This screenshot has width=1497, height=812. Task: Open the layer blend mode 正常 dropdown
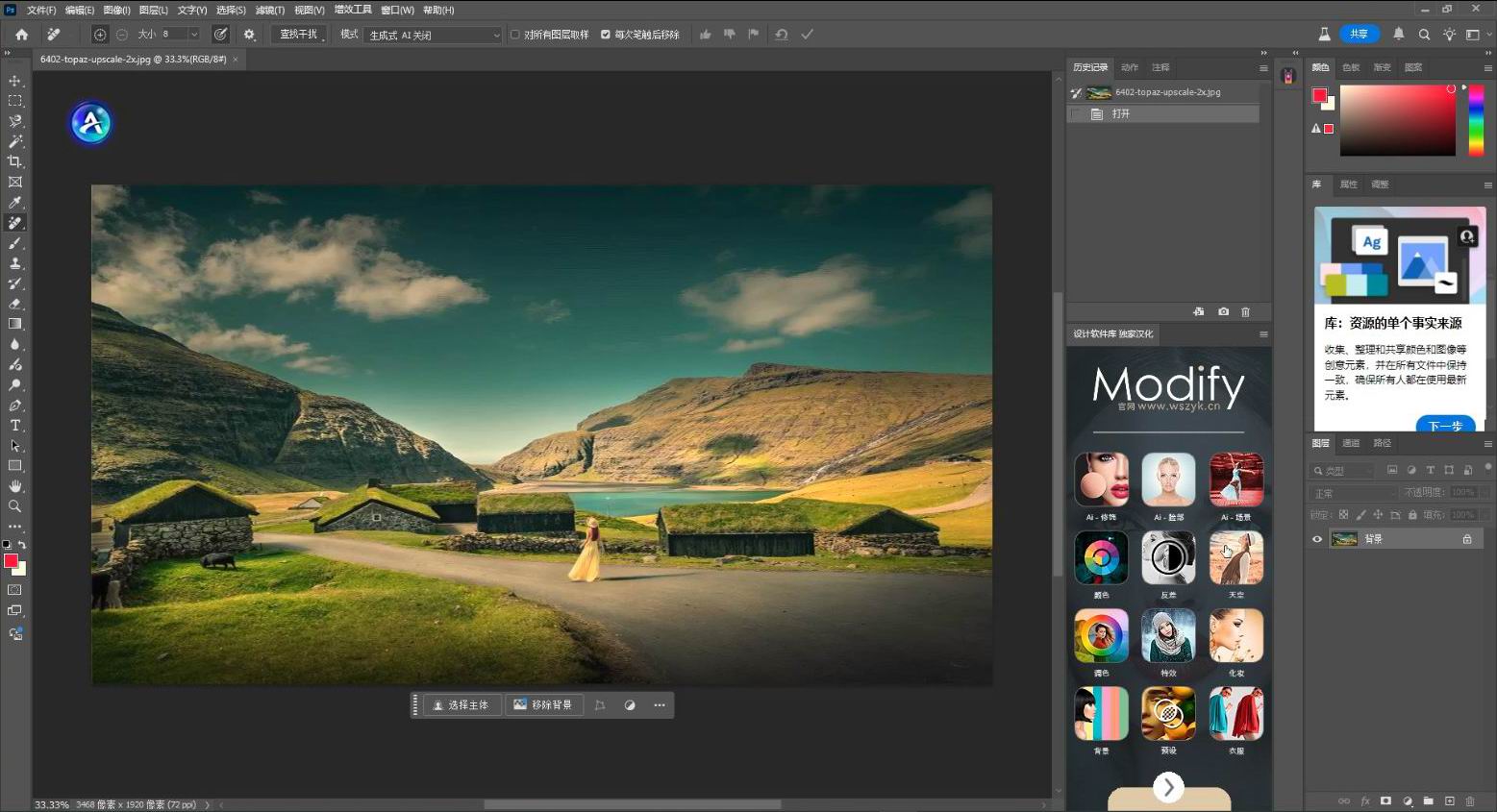(1354, 493)
